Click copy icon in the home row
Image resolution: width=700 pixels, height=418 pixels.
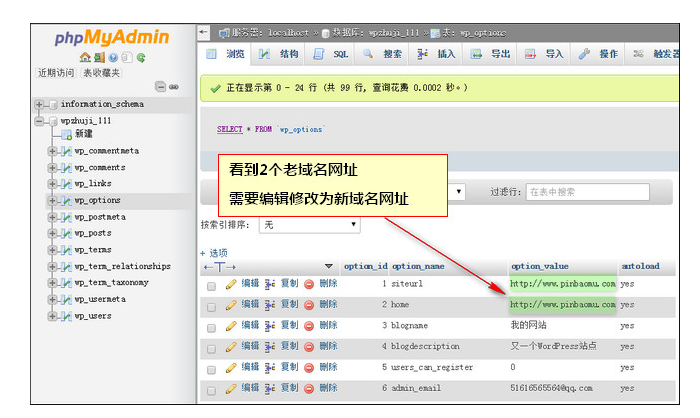pos(270,305)
